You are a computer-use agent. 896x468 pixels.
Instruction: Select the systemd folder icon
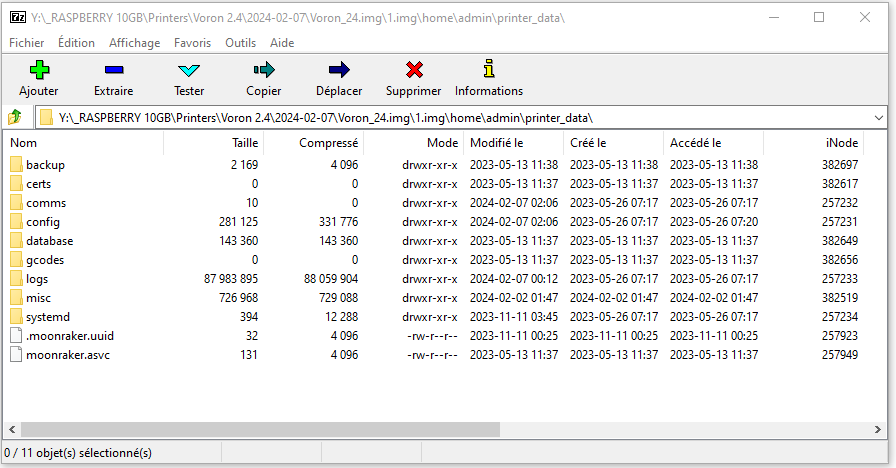pos(16,317)
